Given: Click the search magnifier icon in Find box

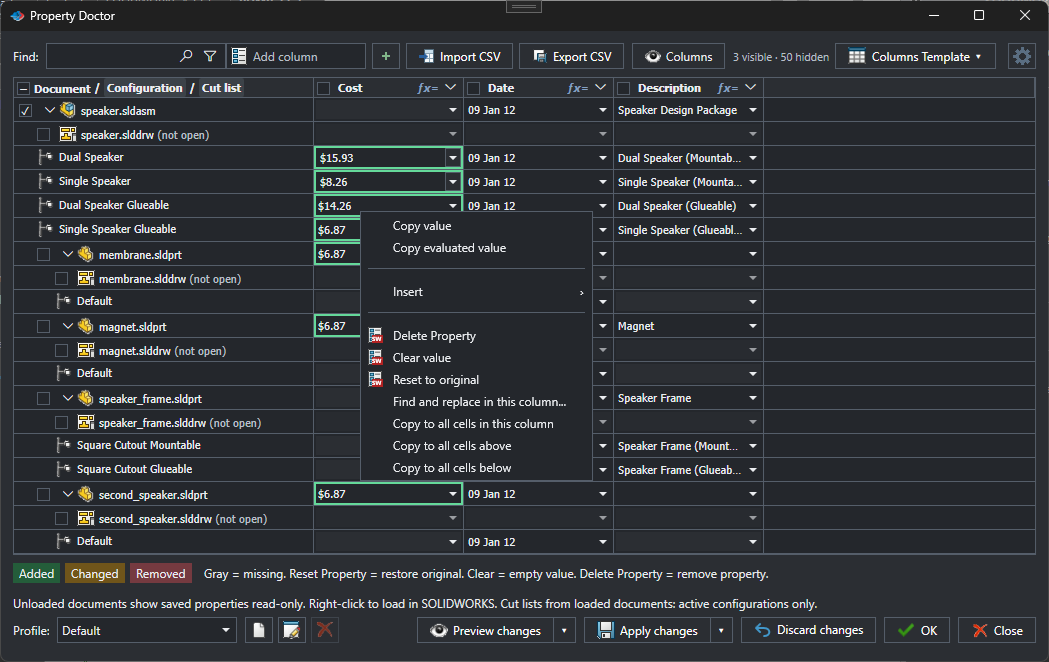Looking at the screenshot, I should pyautogui.click(x=186, y=56).
